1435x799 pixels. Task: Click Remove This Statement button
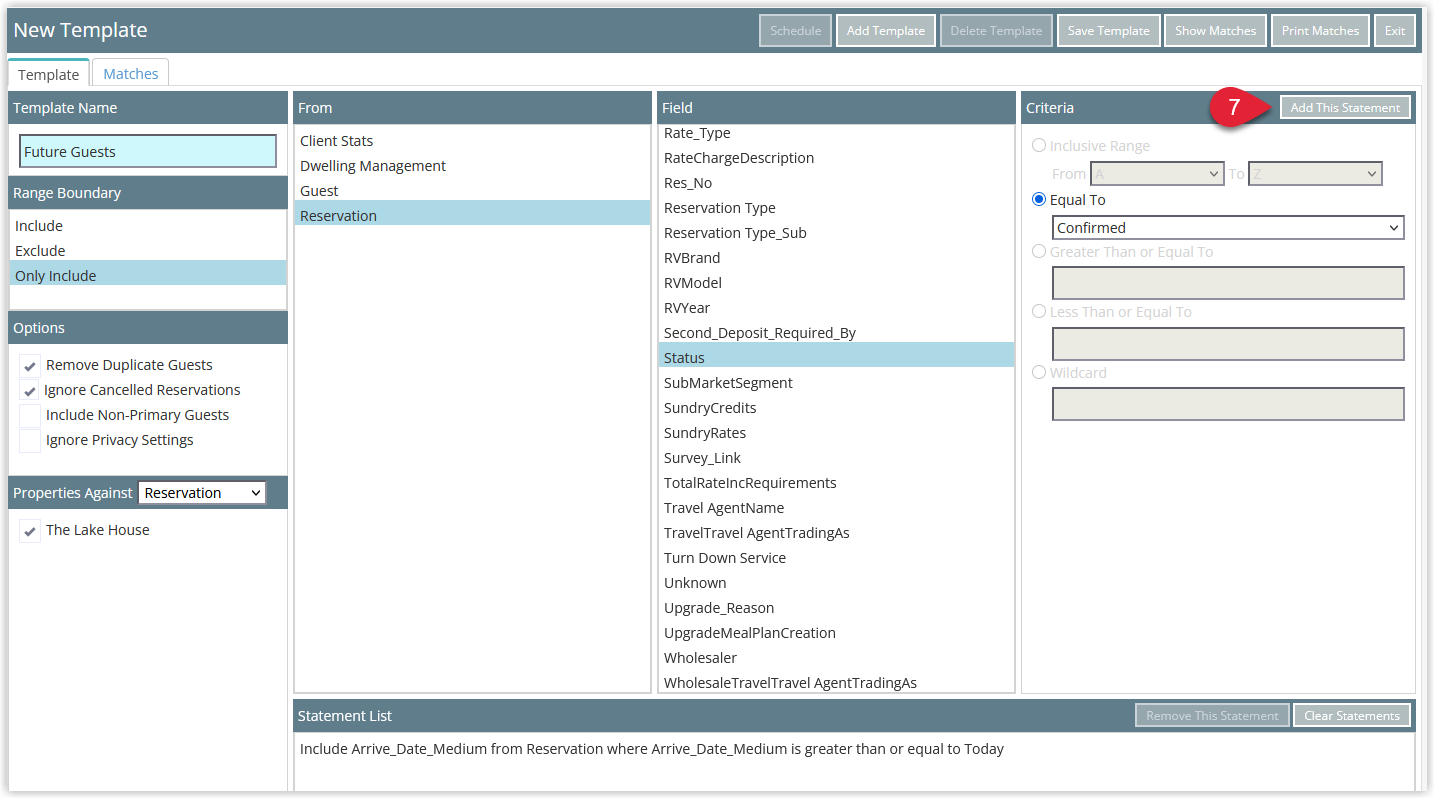pyautogui.click(x=1212, y=716)
